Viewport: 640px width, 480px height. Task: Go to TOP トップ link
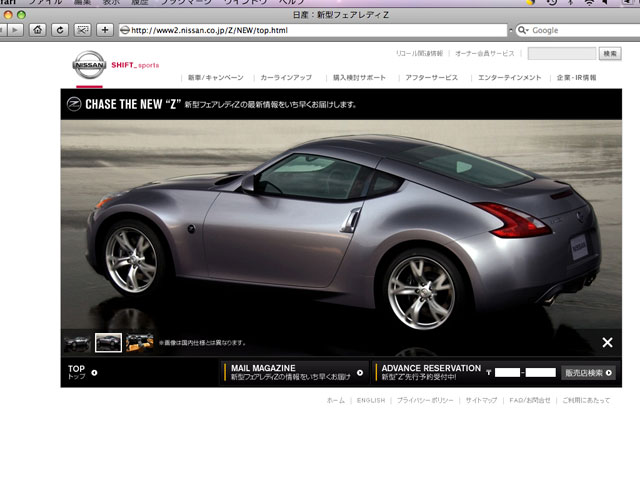(77, 372)
